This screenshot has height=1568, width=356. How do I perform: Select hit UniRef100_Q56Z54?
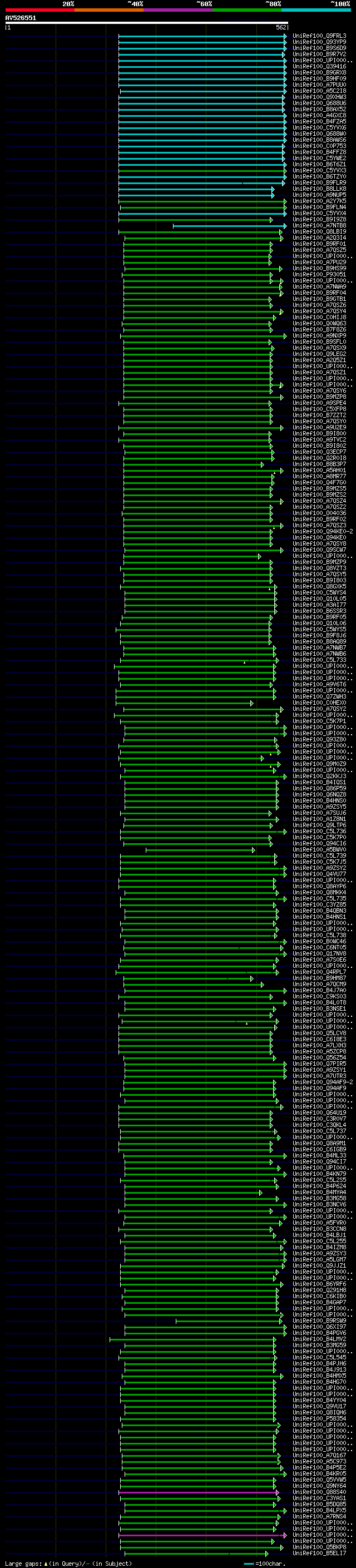tap(319, 1058)
